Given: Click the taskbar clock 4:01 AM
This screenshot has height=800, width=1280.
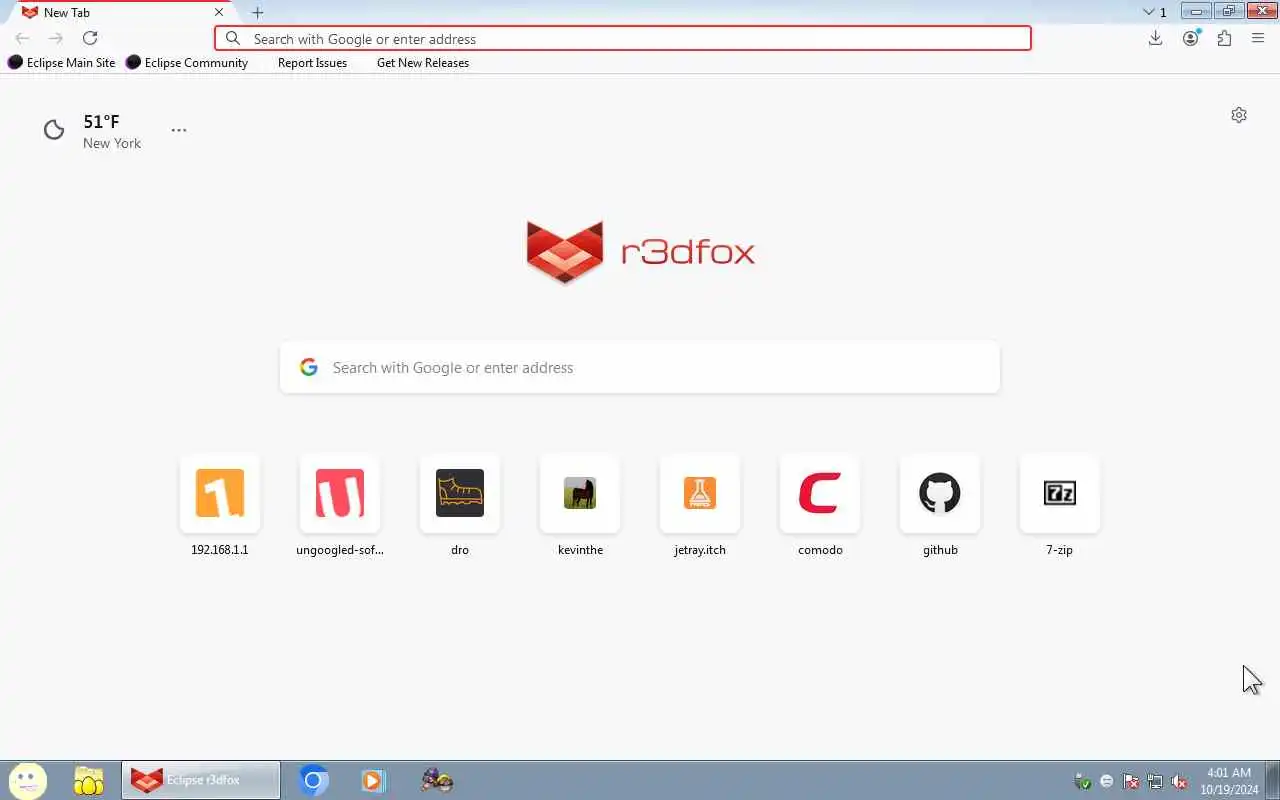Looking at the screenshot, I should coord(1229,773).
